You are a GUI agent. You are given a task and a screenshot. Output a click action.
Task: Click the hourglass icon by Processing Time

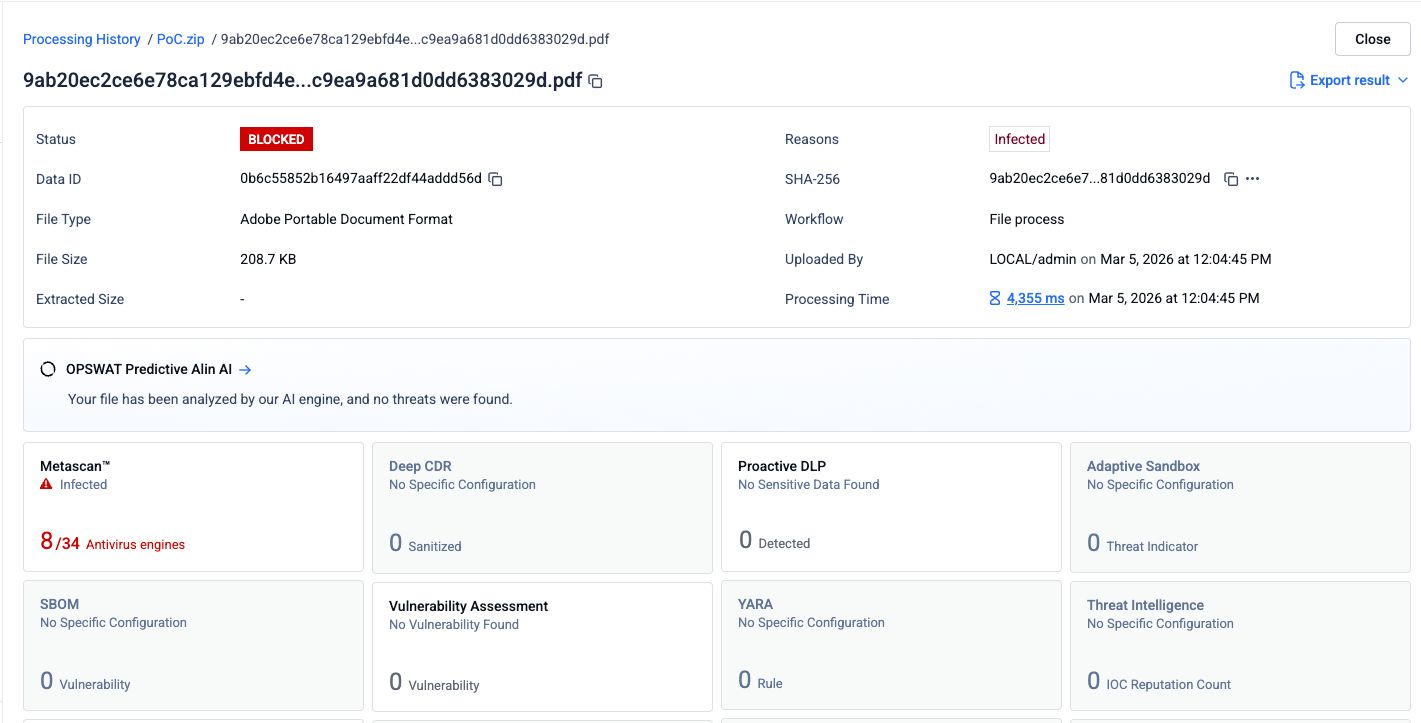[995, 299]
